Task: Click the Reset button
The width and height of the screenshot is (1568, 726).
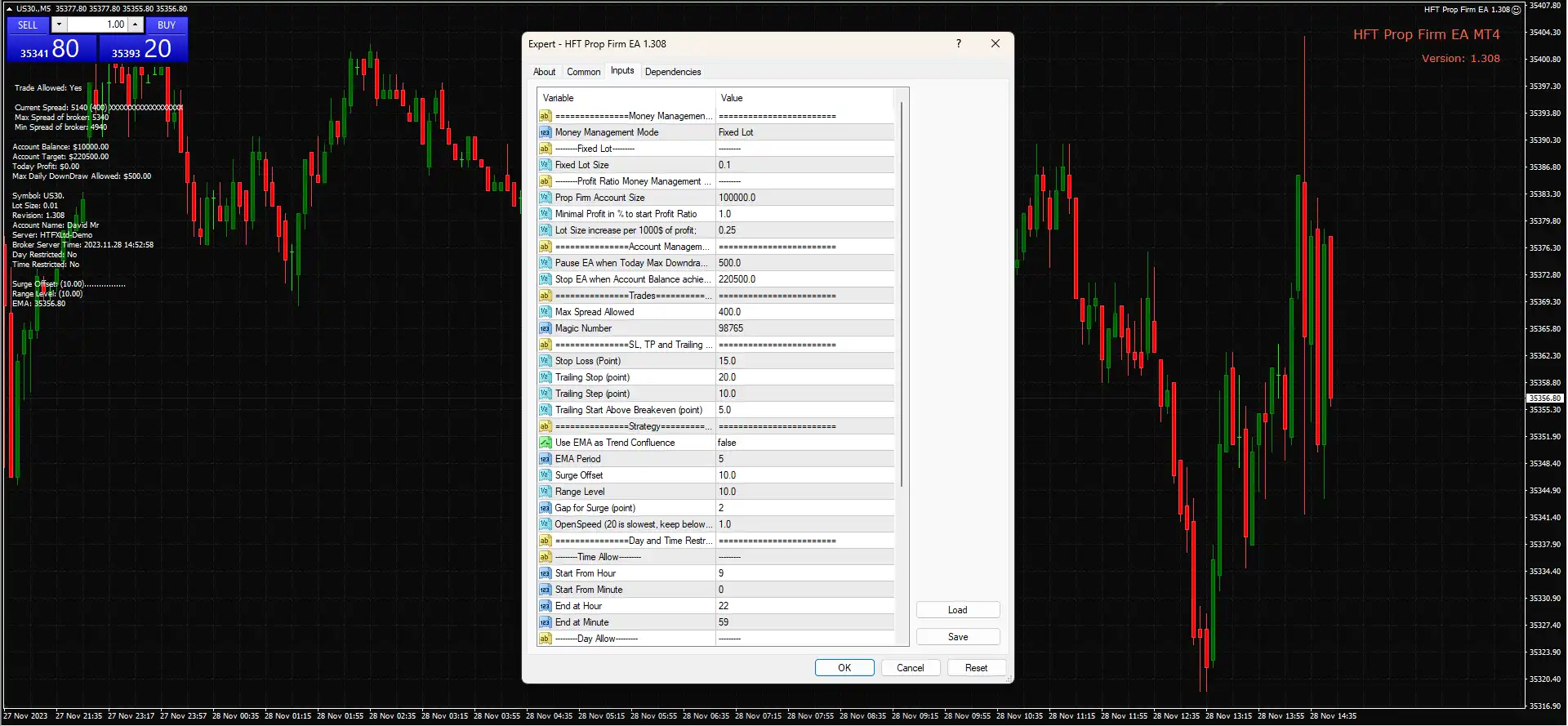Action: click(976, 668)
